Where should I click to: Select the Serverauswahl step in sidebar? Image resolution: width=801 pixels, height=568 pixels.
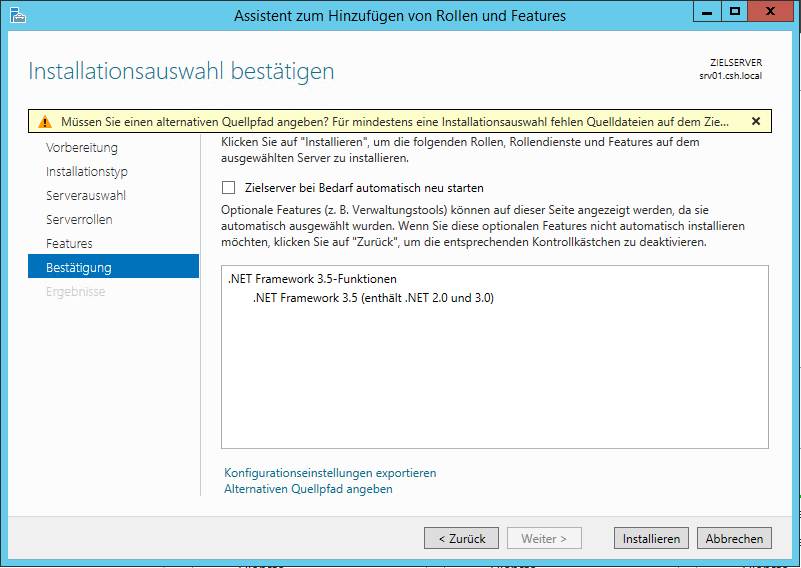pyautogui.click(x=86, y=196)
